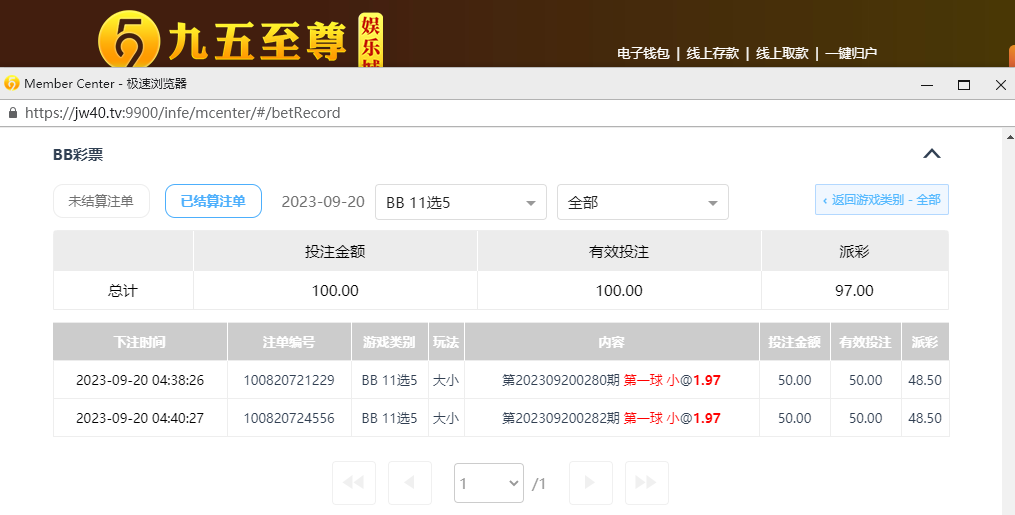Maximize the Member Center window
This screenshot has width=1015, height=515.
(964, 85)
